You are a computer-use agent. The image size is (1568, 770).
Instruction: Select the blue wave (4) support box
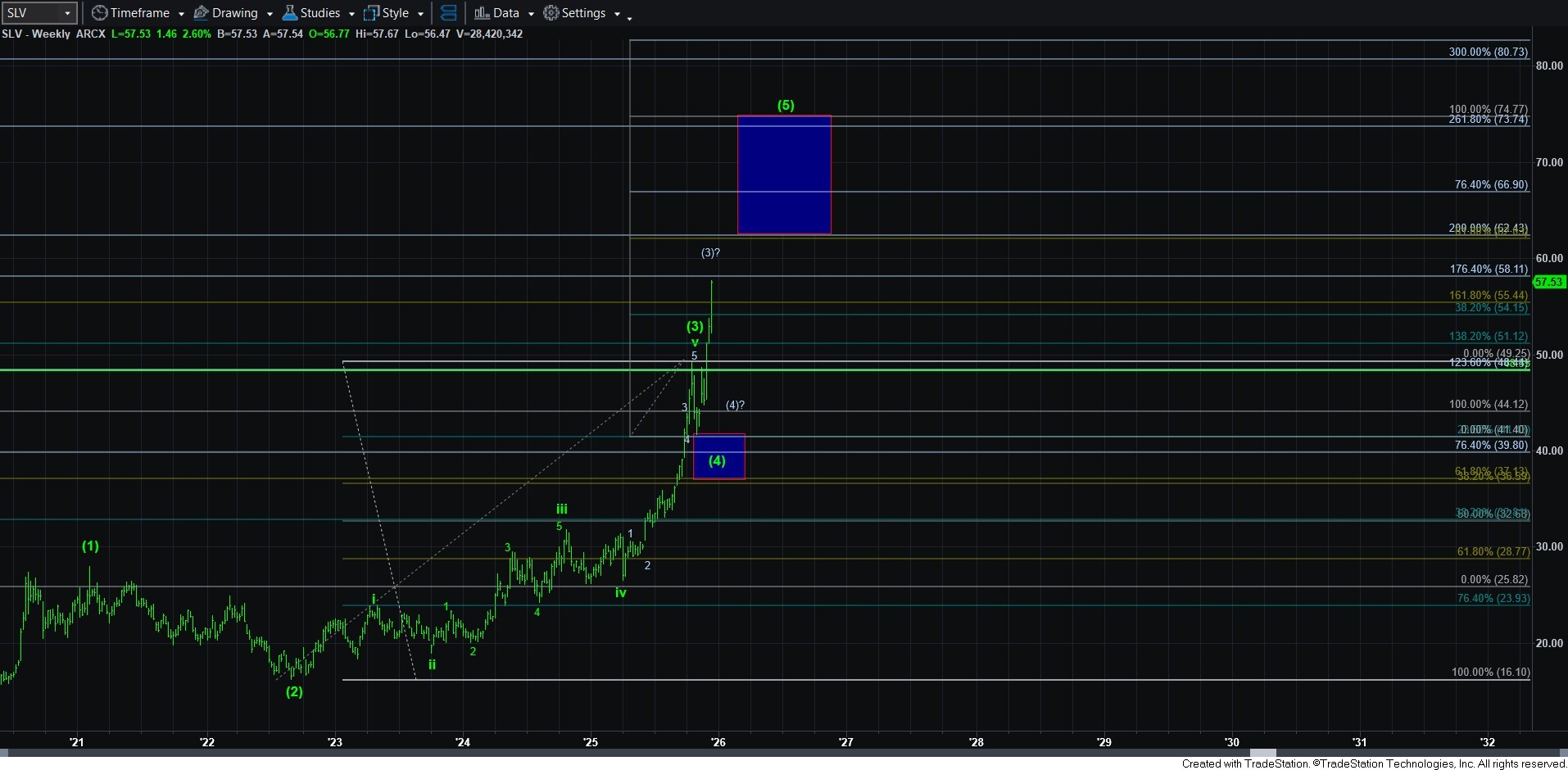(x=718, y=456)
